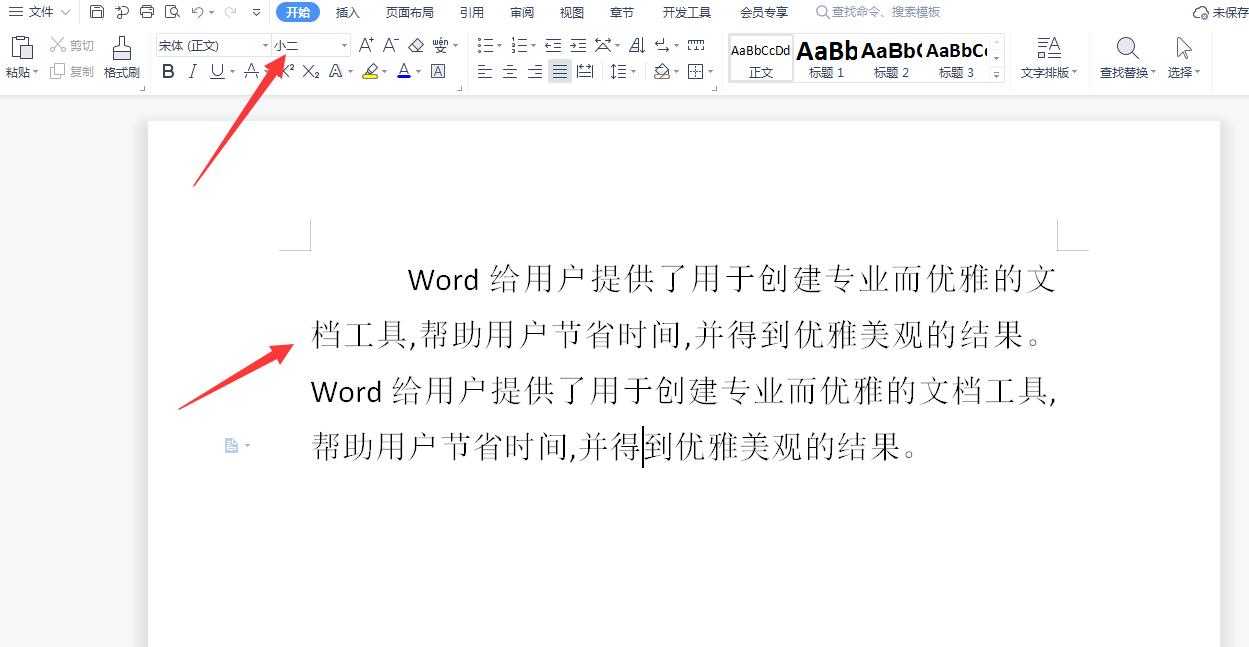
Task: Open the borders dropdown
Action: tap(711, 72)
